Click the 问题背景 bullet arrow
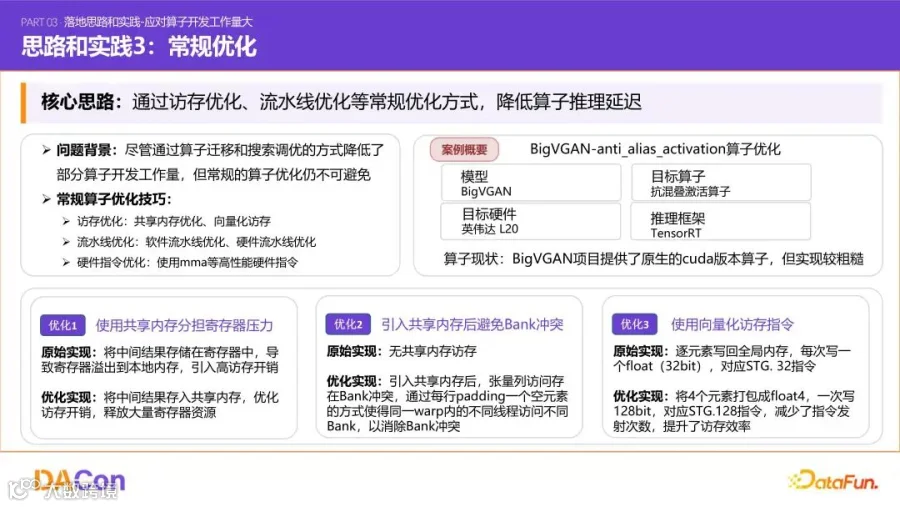The width and height of the screenshot is (900, 507). coord(46,150)
